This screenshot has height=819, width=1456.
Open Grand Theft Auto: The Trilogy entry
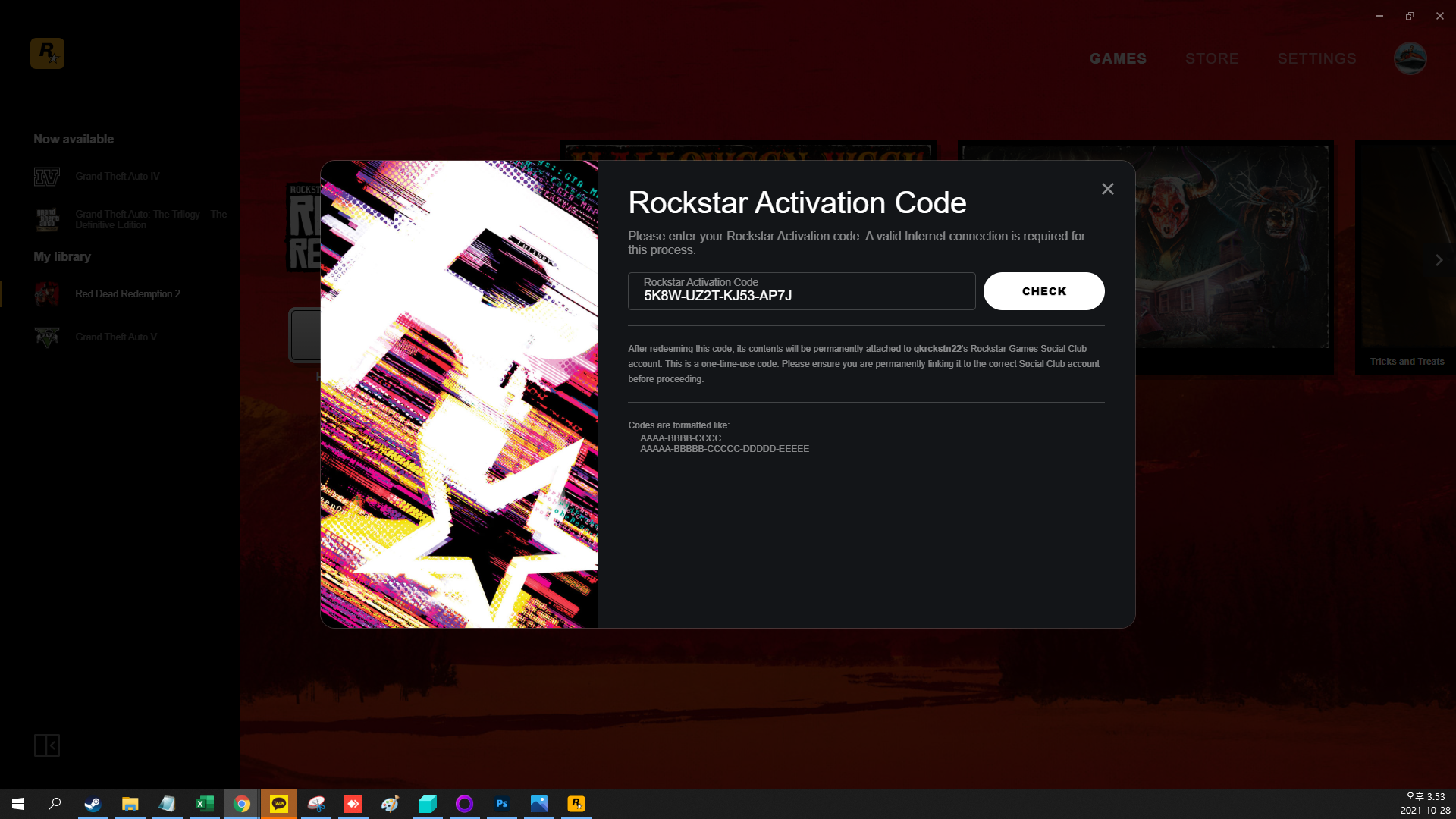151,220
